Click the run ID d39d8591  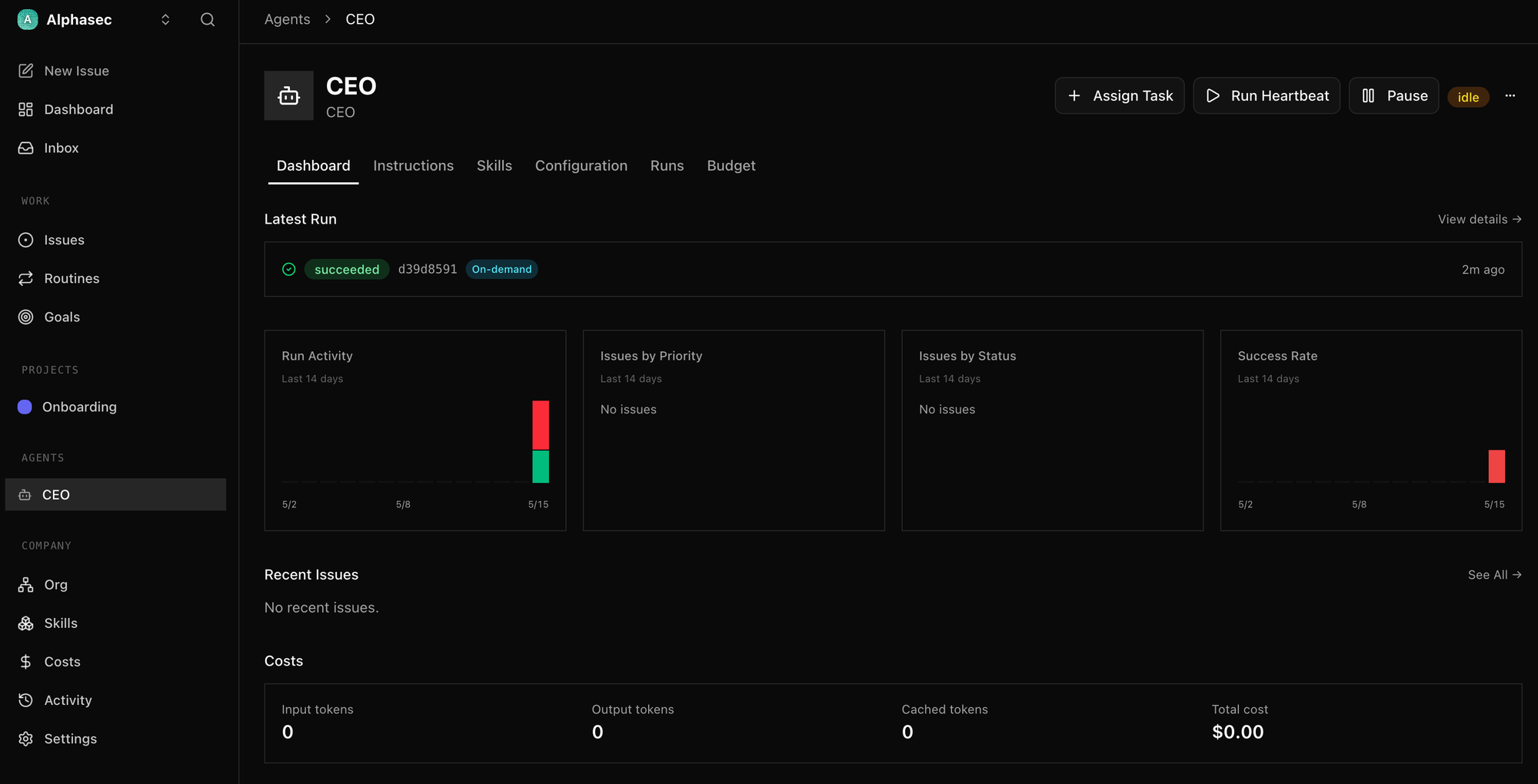click(x=428, y=269)
